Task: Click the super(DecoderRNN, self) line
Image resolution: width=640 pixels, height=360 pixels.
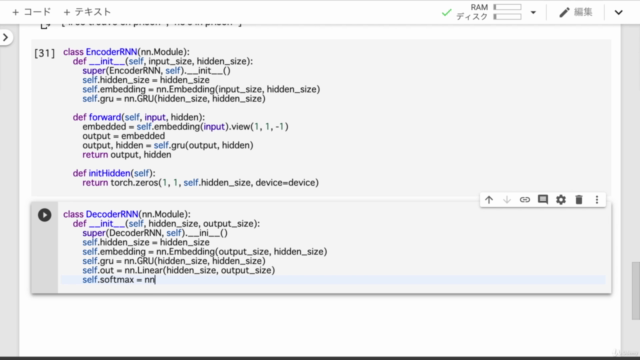Action: coord(155,233)
